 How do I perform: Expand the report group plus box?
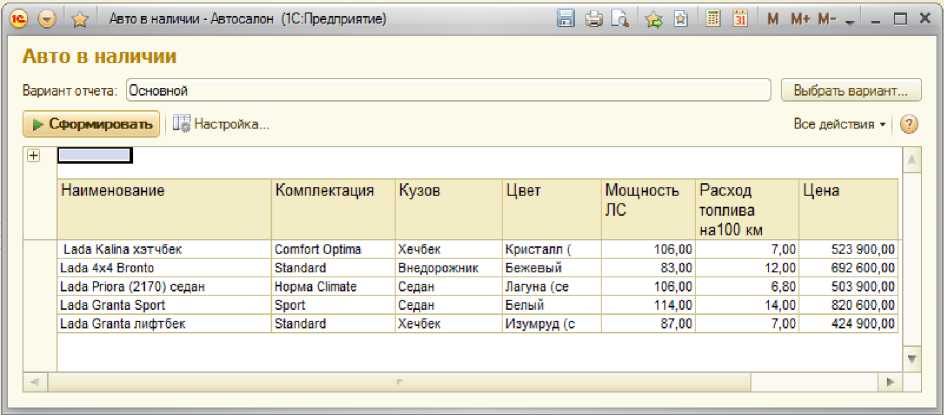pos(33,156)
